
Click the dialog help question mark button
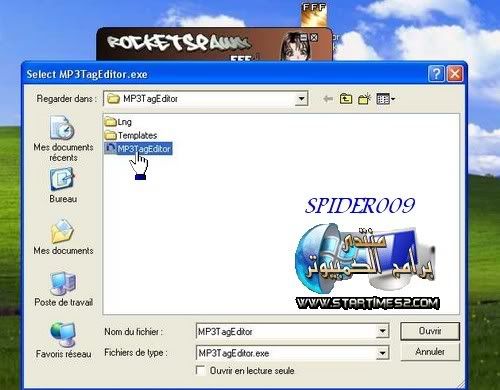436,74
